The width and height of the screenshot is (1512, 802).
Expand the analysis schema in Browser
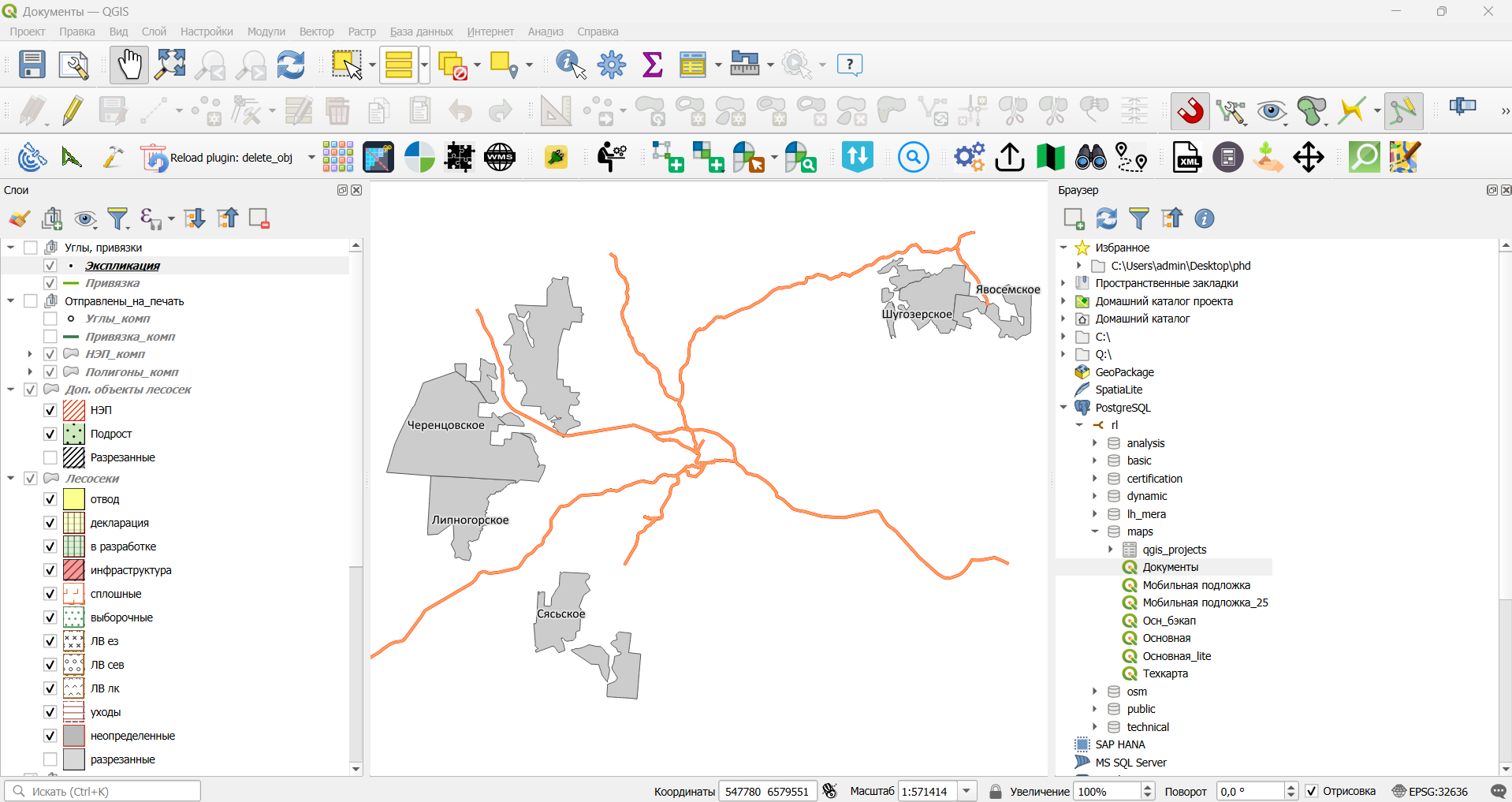click(x=1095, y=443)
